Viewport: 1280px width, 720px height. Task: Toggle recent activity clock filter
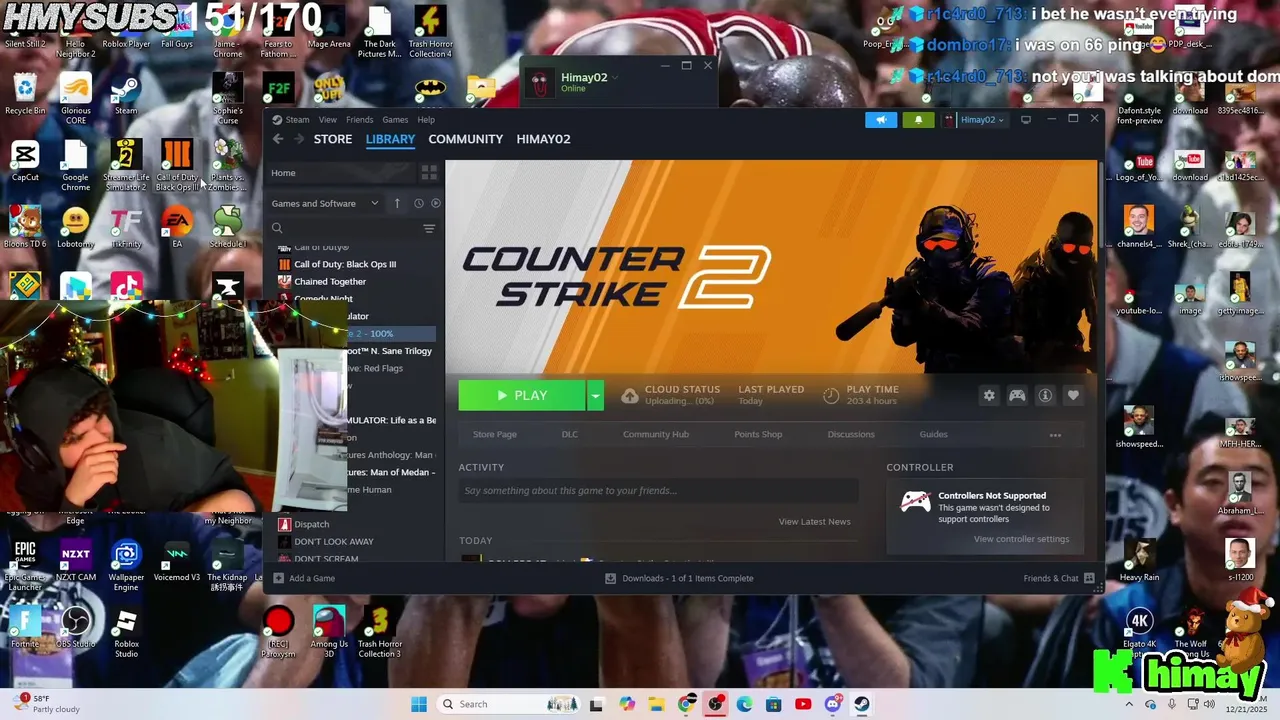point(419,203)
